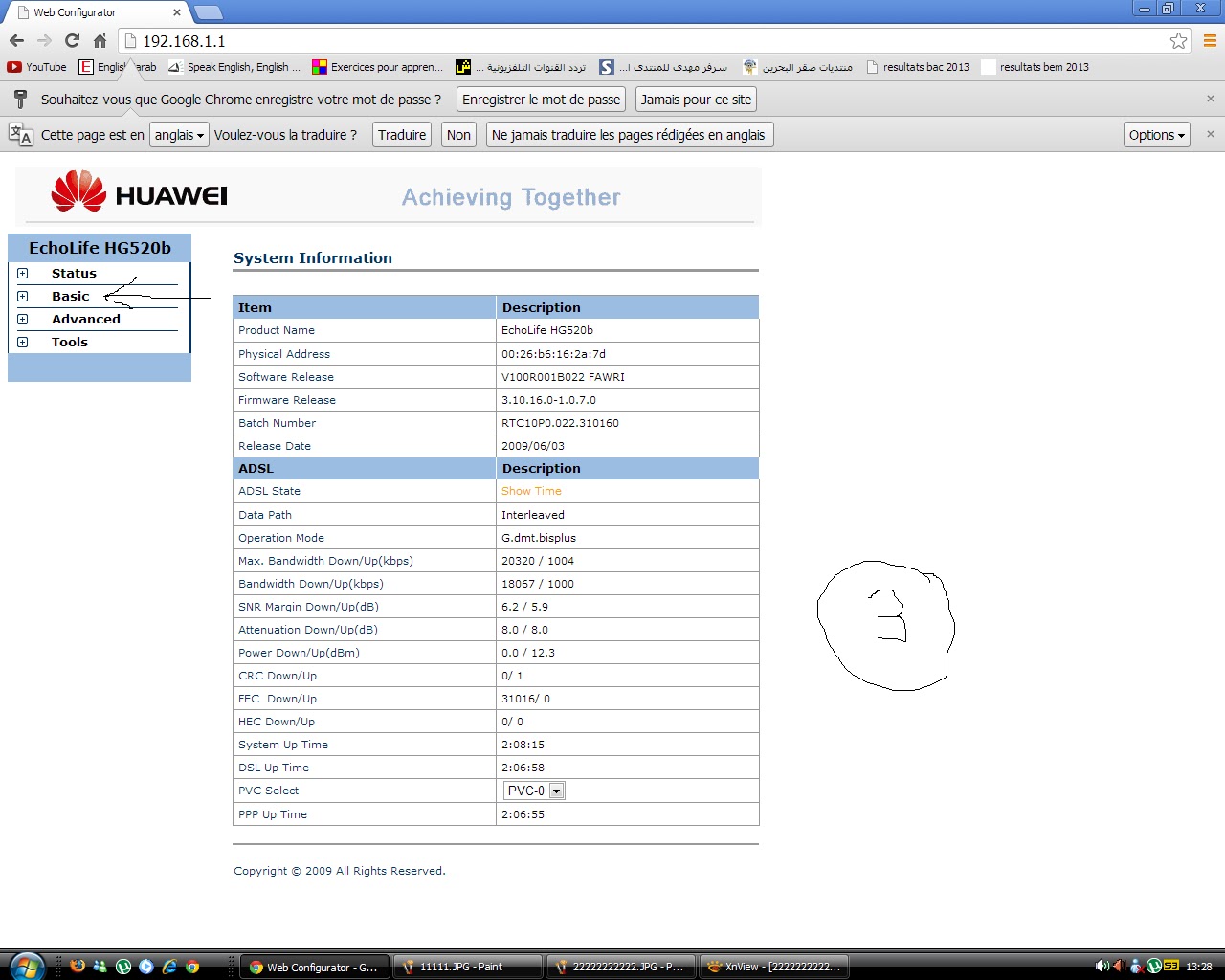Click Ne jamais traduire les pages anglais
This screenshot has width=1225, height=980.
[x=629, y=135]
